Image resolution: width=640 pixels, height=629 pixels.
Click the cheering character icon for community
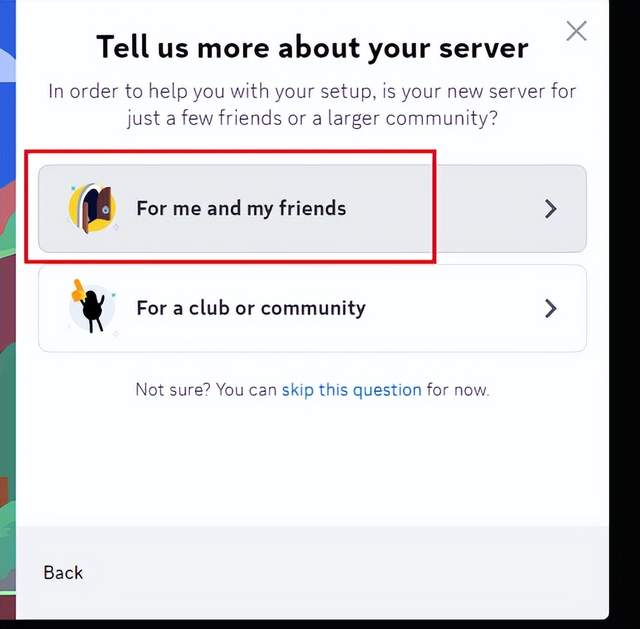click(x=92, y=307)
